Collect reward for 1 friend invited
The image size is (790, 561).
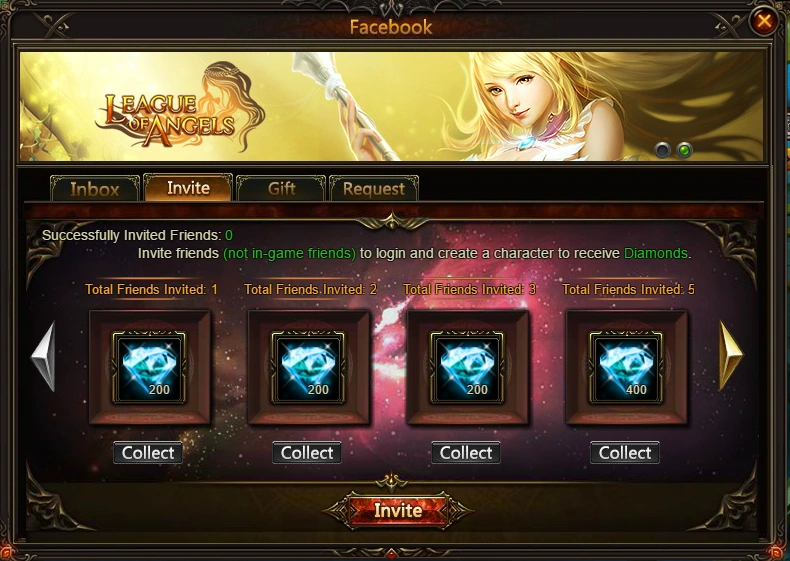(x=148, y=453)
